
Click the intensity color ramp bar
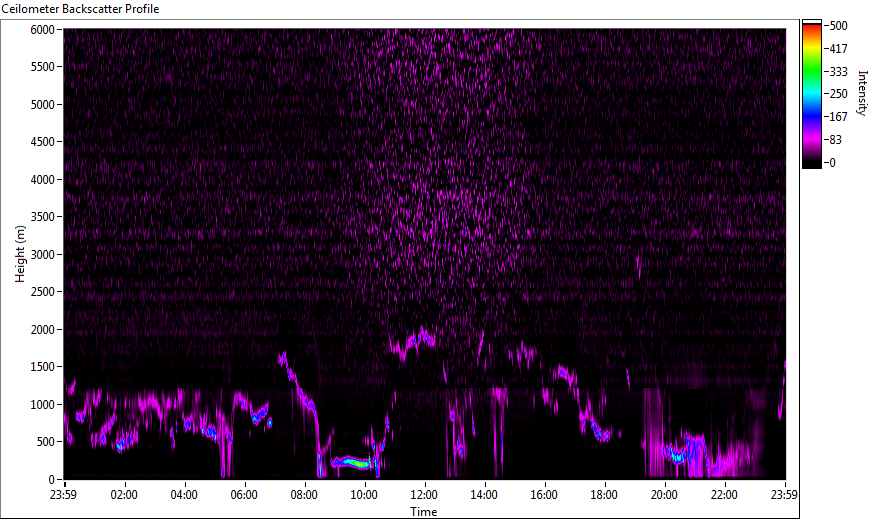coord(811,94)
